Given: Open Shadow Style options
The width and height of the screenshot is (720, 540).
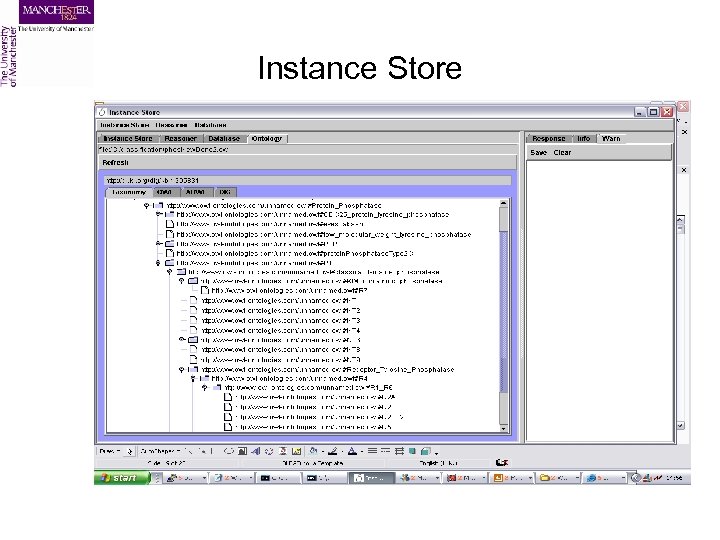Looking at the screenshot, I should click(x=412, y=451).
